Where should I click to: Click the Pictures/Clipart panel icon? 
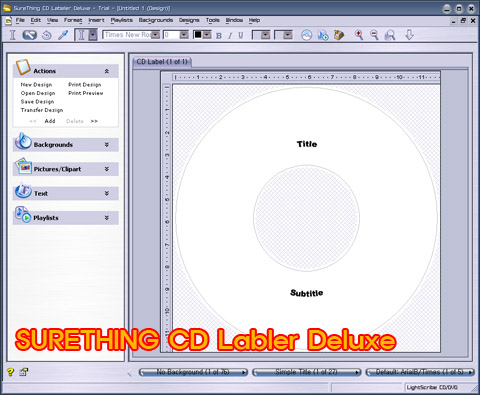[x=23, y=167]
